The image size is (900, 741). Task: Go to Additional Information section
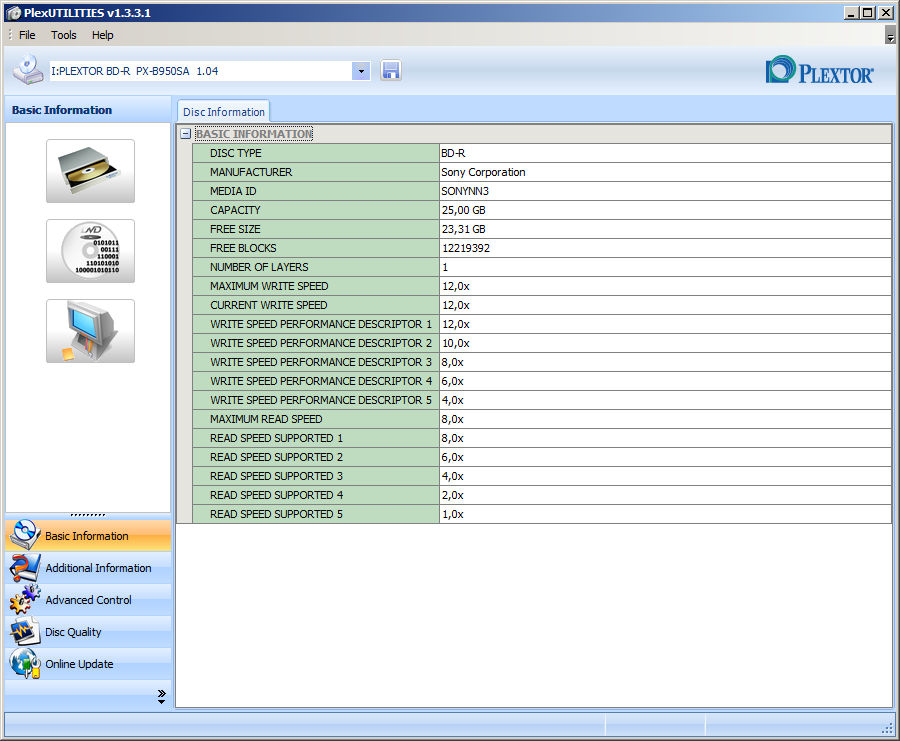click(88, 568)
